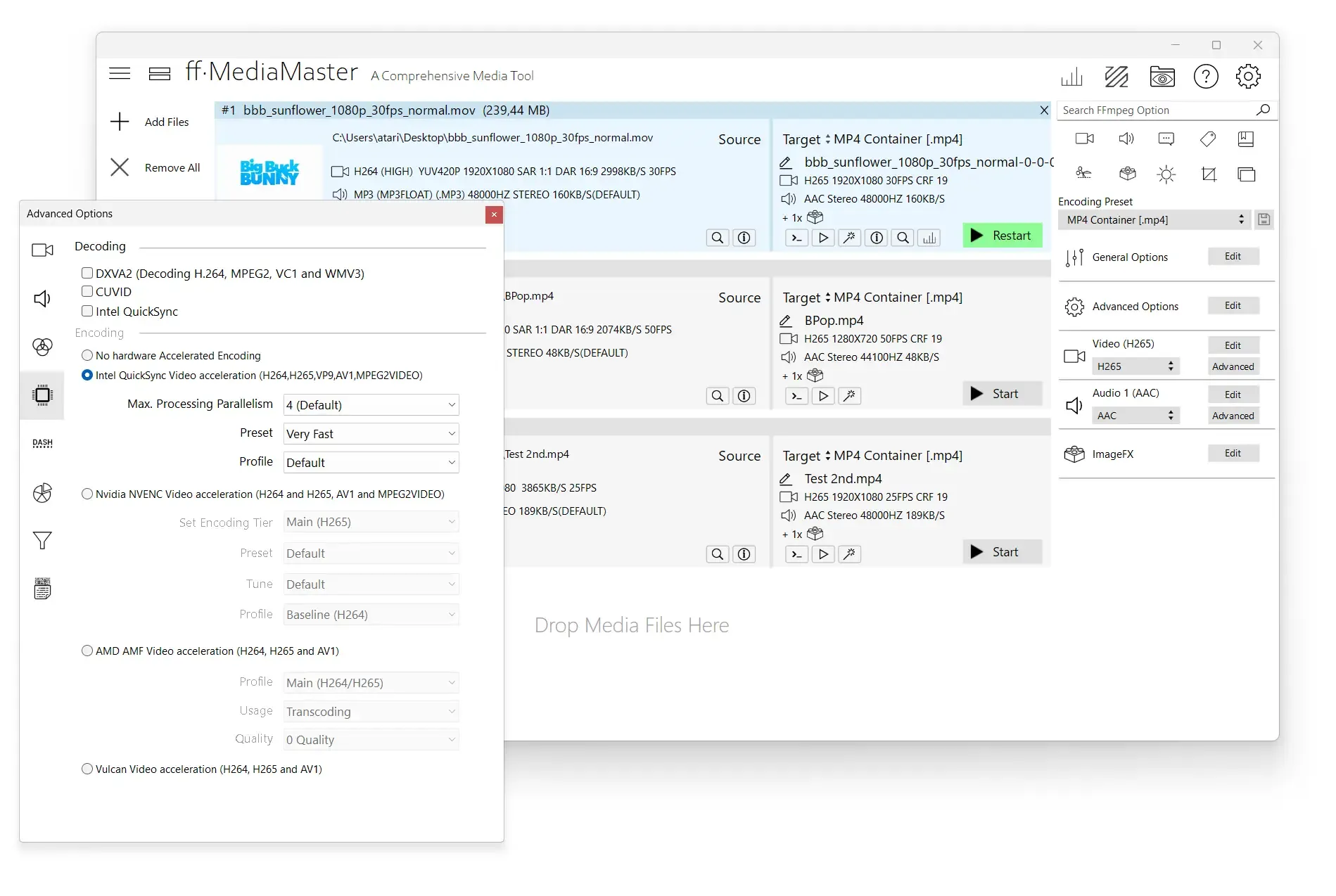
Task: Select the video camera options icon in right panel
Action: 1084,139
